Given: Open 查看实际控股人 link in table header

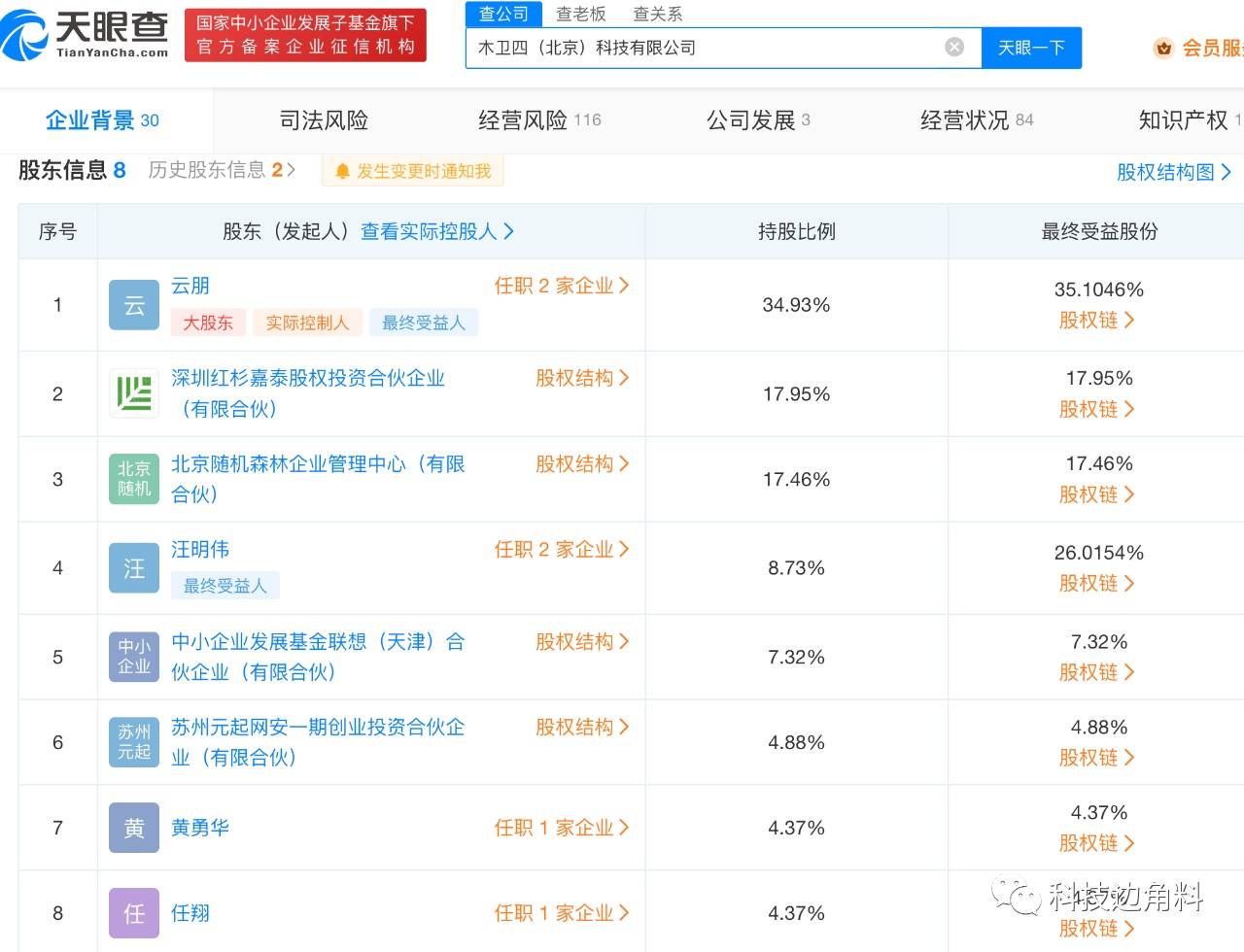Looking at the screenshot, I should coord(437,231).
